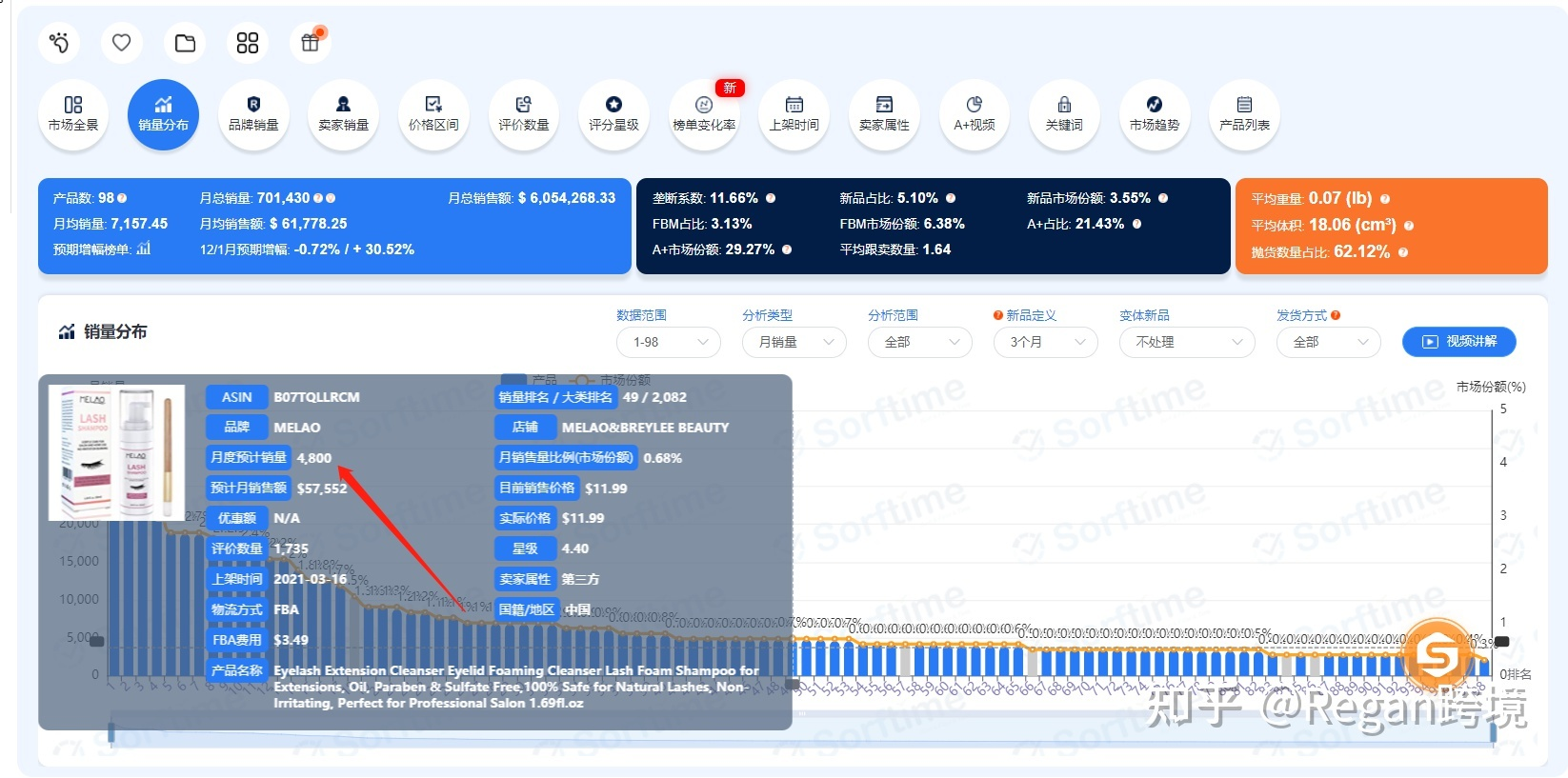Open the folder icon in top toolbar
Screen dimensions: 1568x778
(x=185, y=43)
